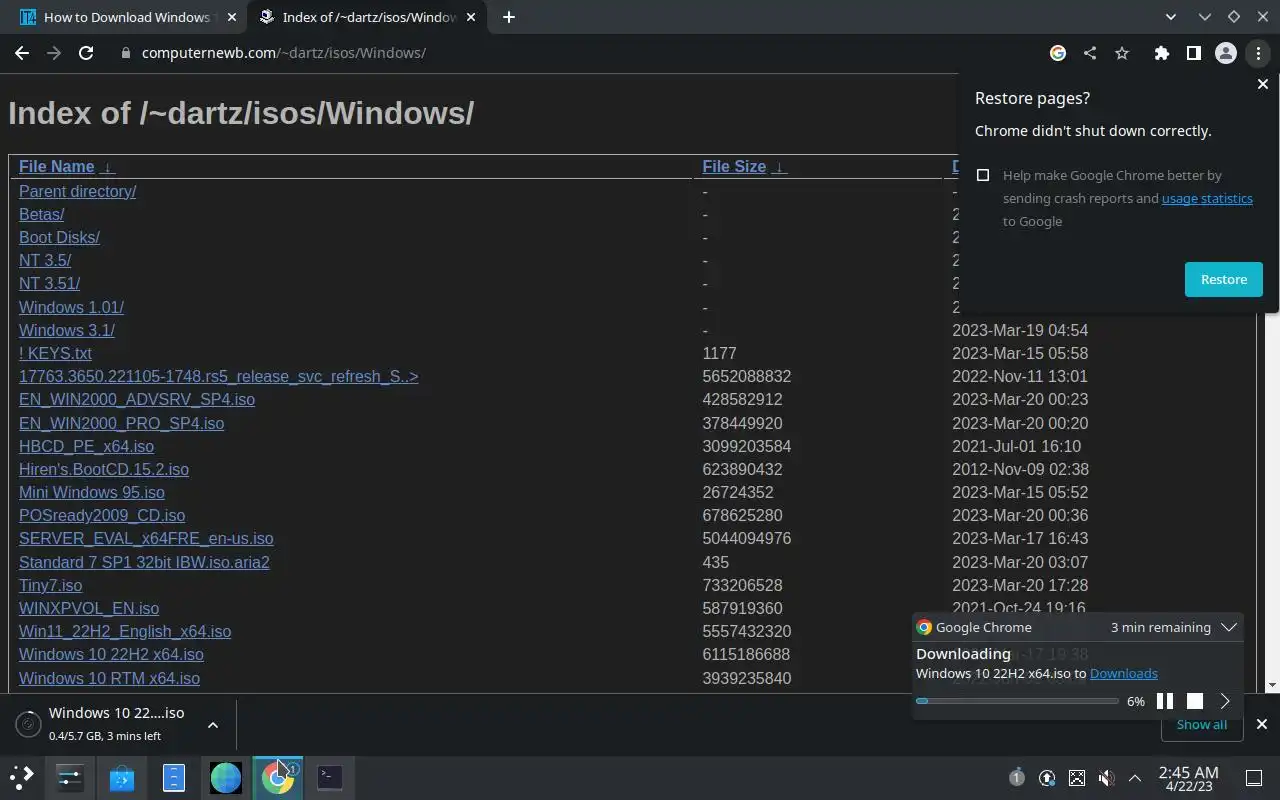
Task: Launch Discover software store from taskbar
Action: (x=122, y=777)
